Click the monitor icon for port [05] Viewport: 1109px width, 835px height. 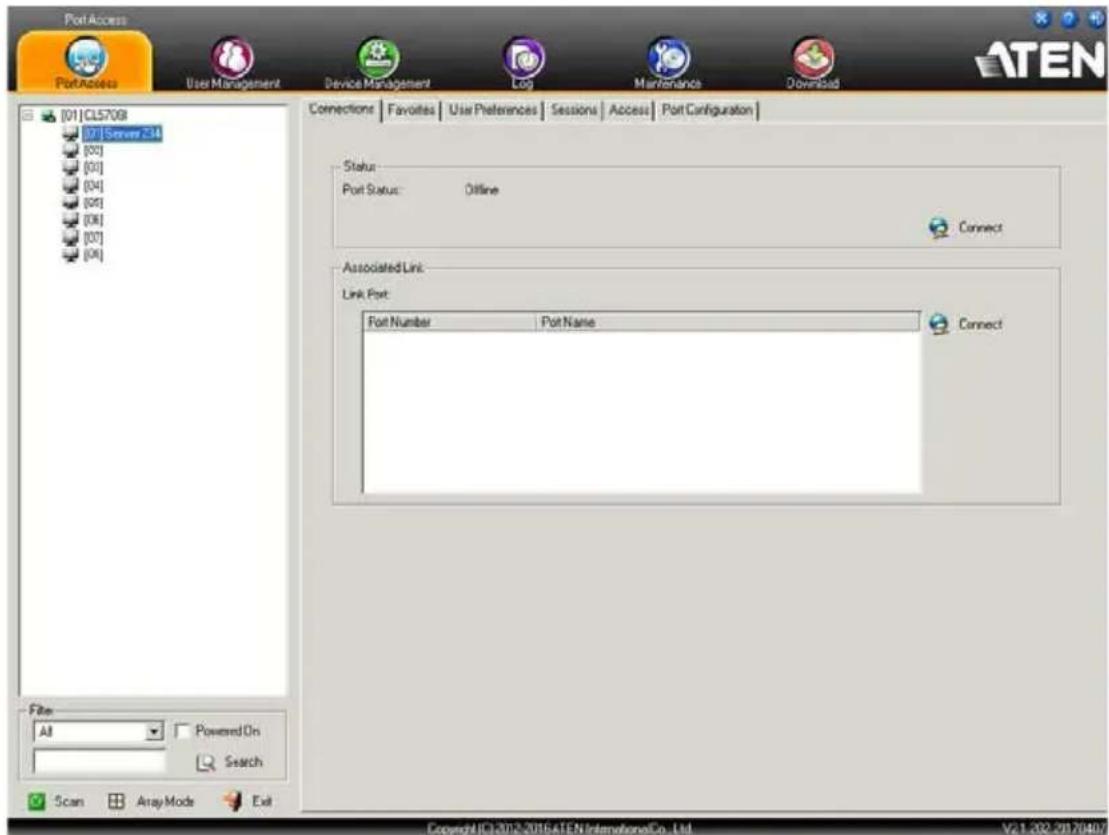[71, 203]
